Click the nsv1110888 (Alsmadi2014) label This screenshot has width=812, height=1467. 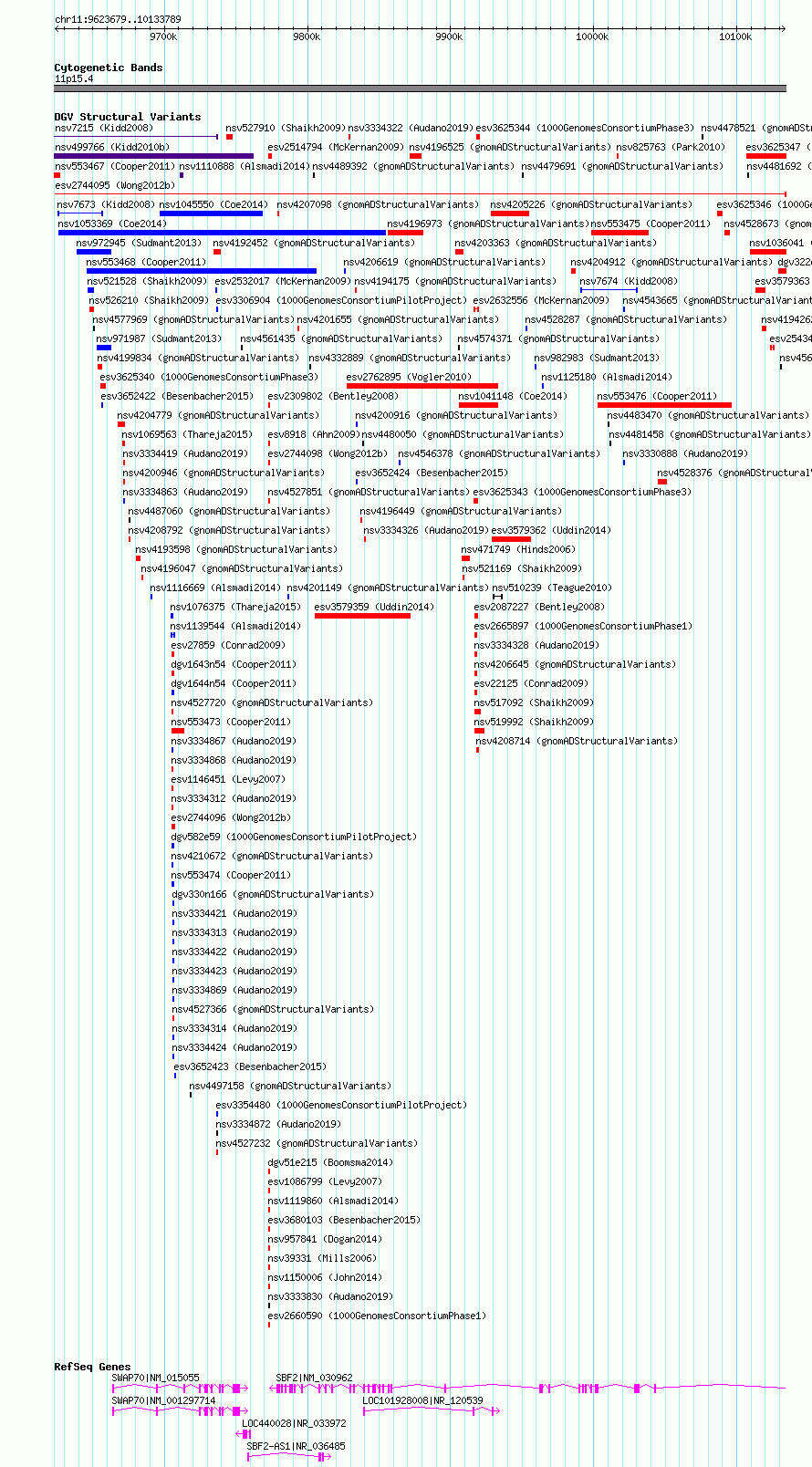tap(245, 166)
